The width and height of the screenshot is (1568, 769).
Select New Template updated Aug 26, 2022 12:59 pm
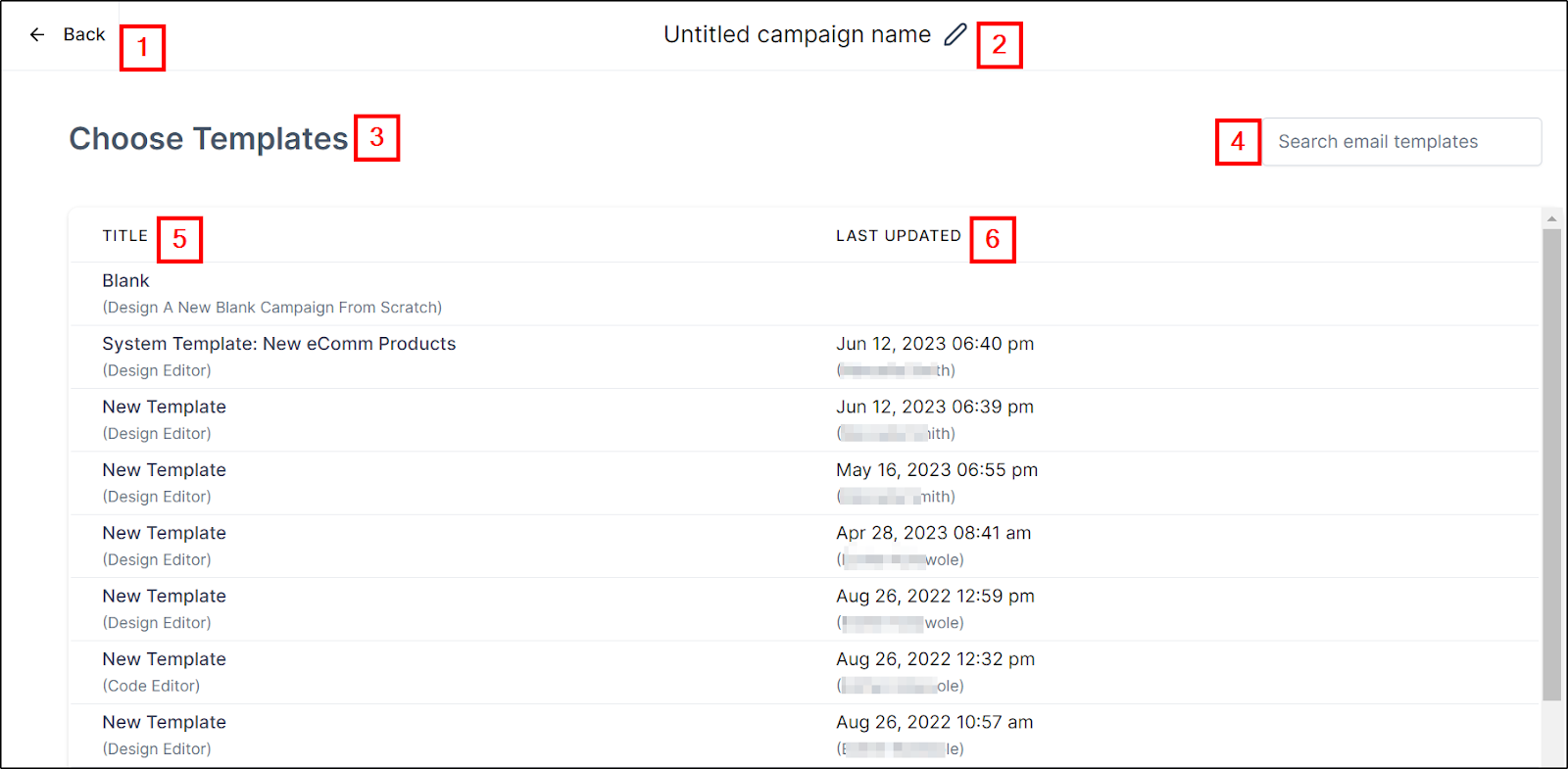click(164, 596)
